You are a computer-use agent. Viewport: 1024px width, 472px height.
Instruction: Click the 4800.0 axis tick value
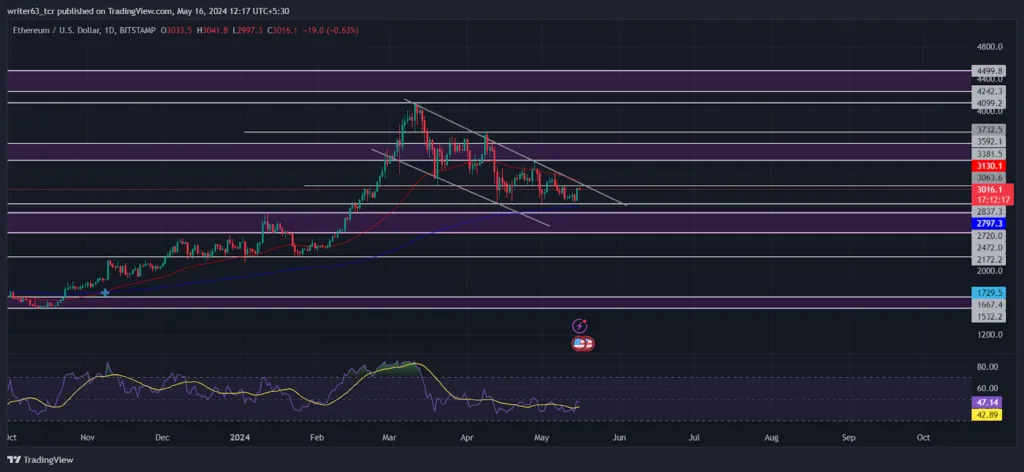pyautogui.click(x=990, y=47)
